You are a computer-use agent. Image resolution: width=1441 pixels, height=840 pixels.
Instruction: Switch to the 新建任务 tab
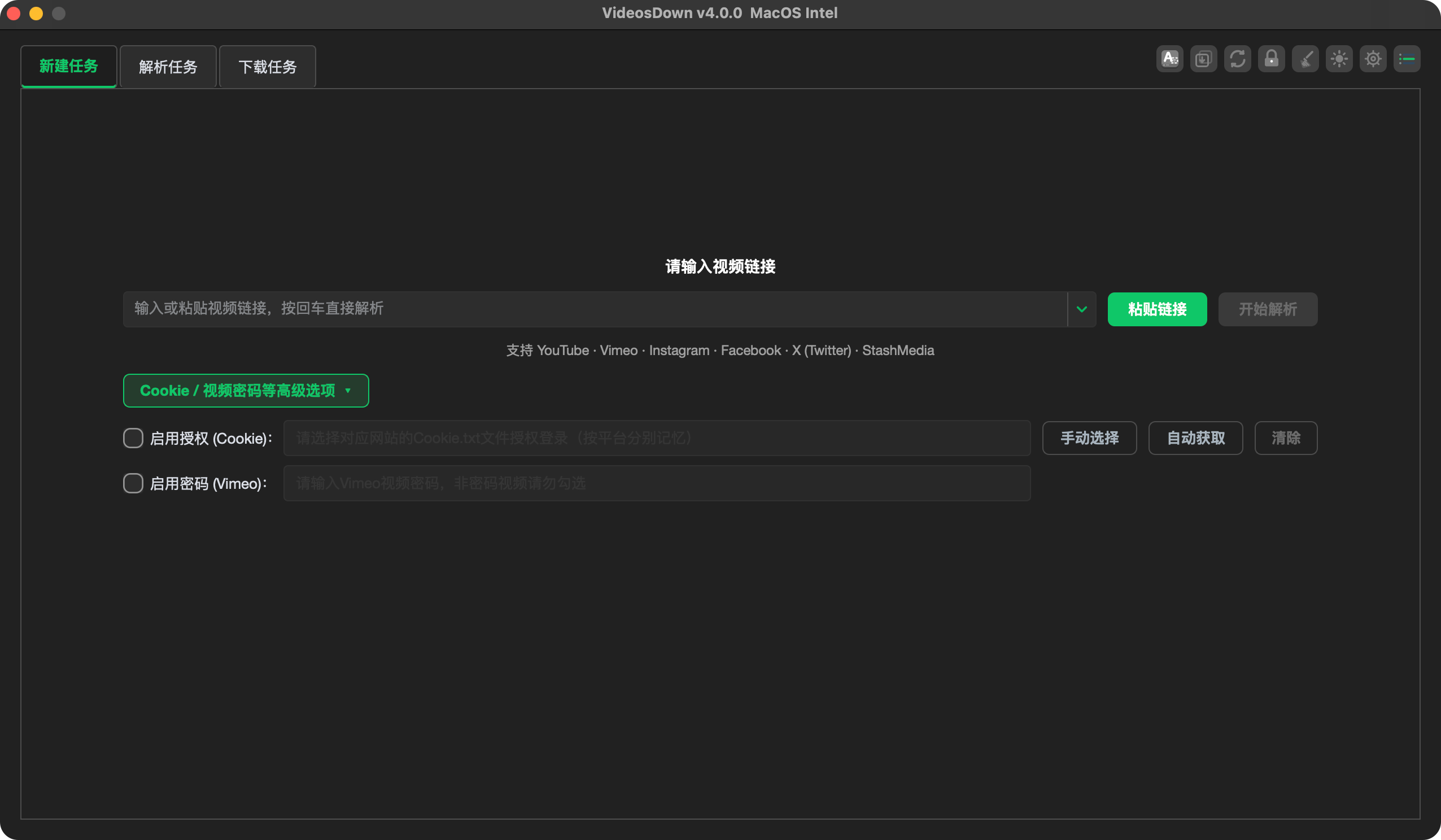click(69, 67)
